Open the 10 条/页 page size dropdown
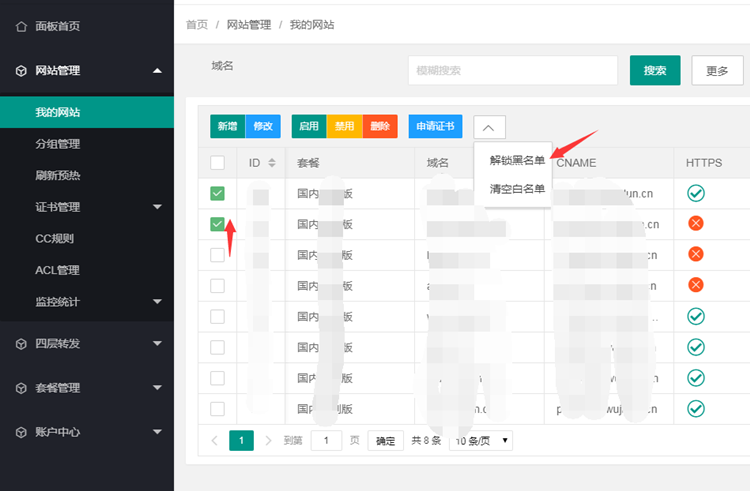The width and height of the screenshot is (750, 491). coord(481,441)
